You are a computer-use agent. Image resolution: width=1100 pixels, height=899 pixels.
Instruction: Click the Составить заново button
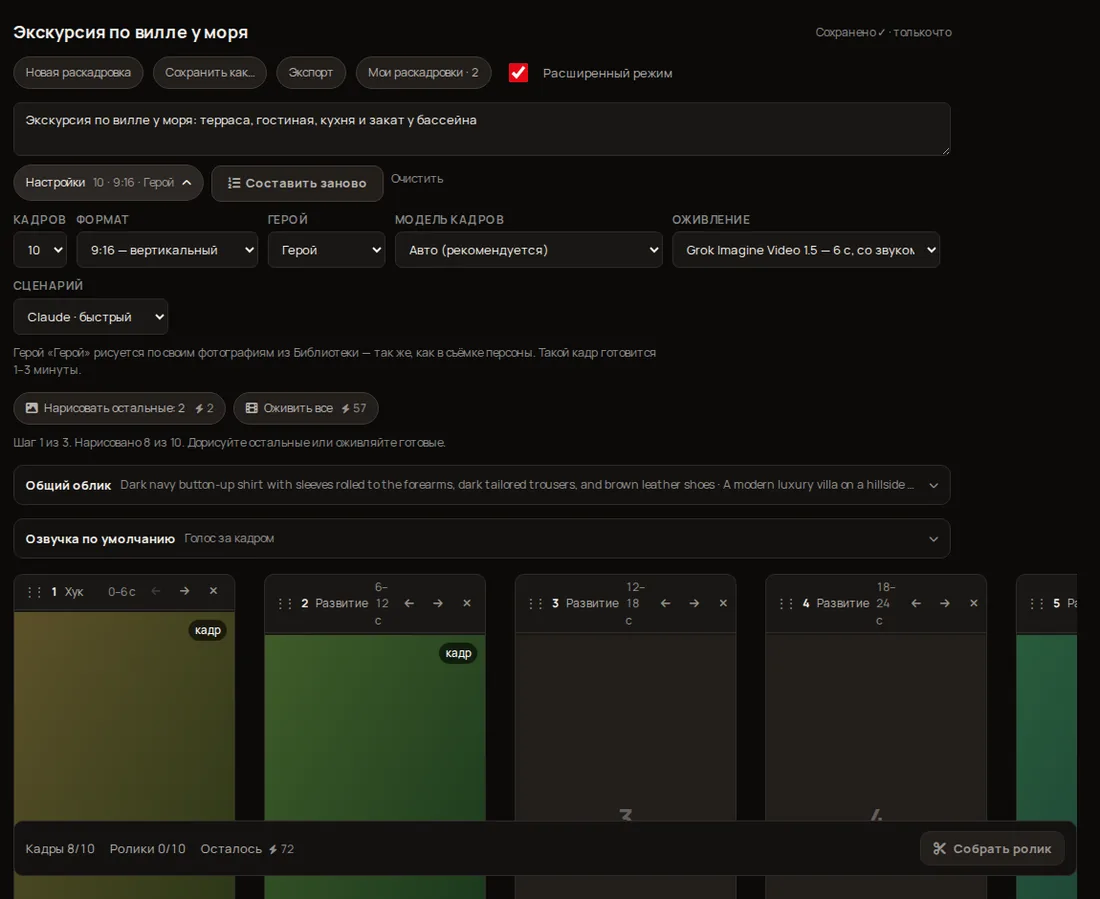coord(297,183)
